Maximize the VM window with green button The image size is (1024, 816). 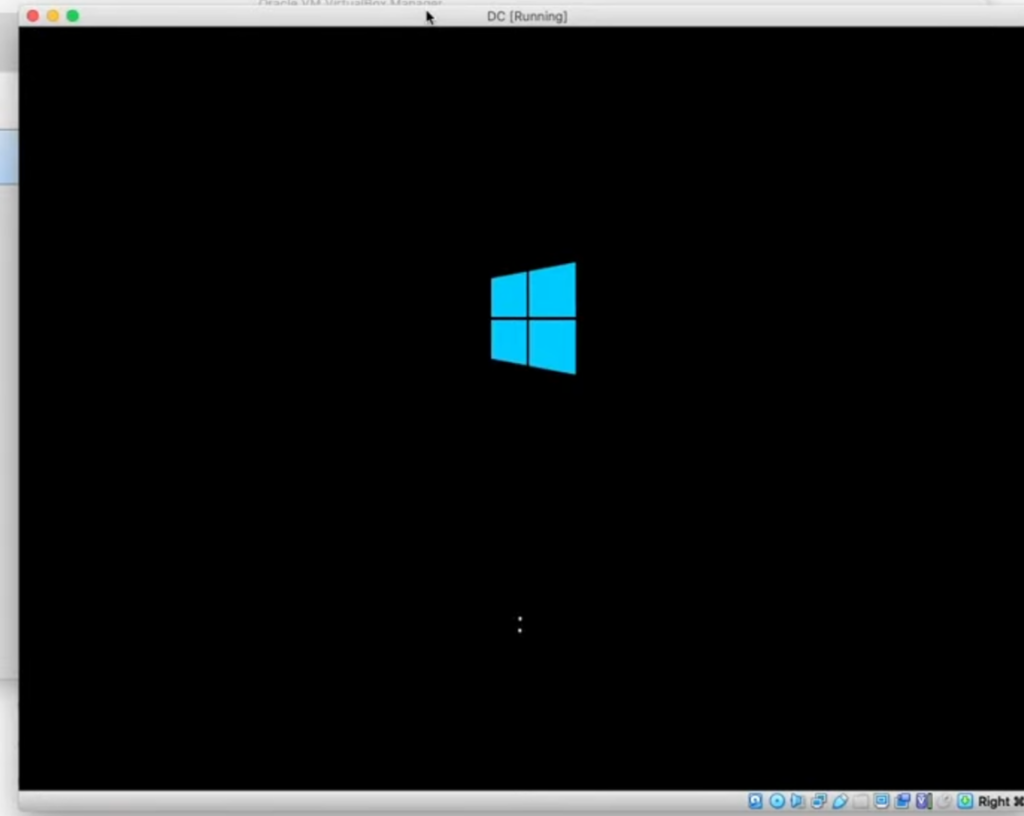pyautogui.click(x=72, y=16)
